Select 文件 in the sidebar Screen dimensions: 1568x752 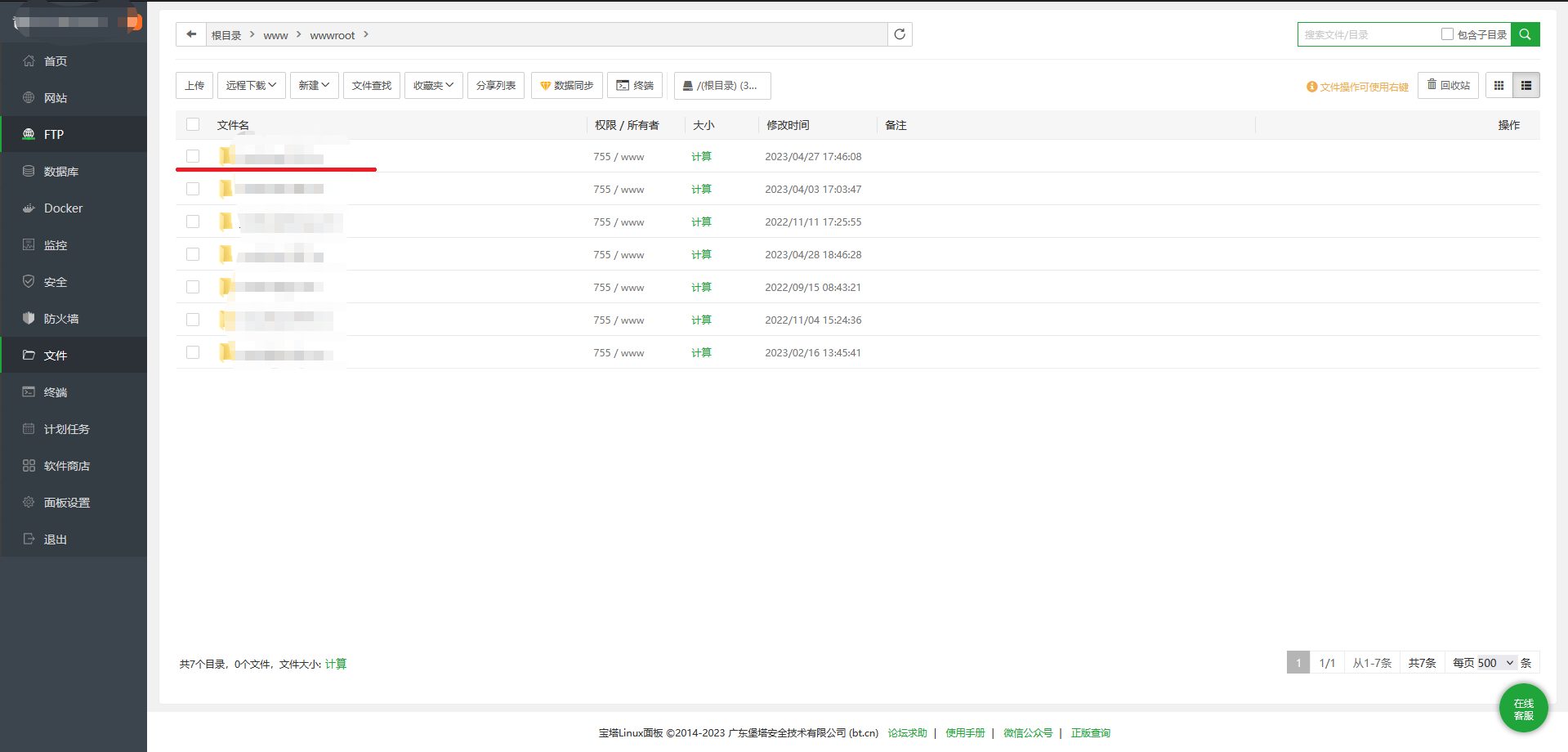pyautogui.click(x=74, y=356)
